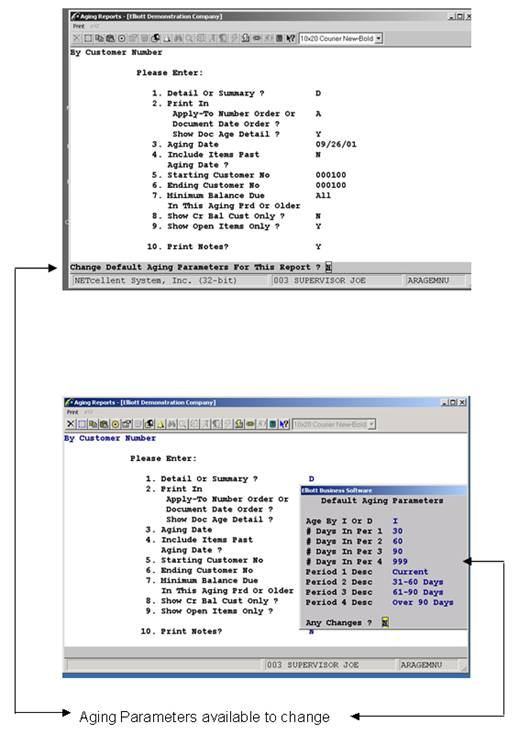The image size is (519, 734).
Task: Click the Aging Date value 09/26/01
Action: pos(336,144)
